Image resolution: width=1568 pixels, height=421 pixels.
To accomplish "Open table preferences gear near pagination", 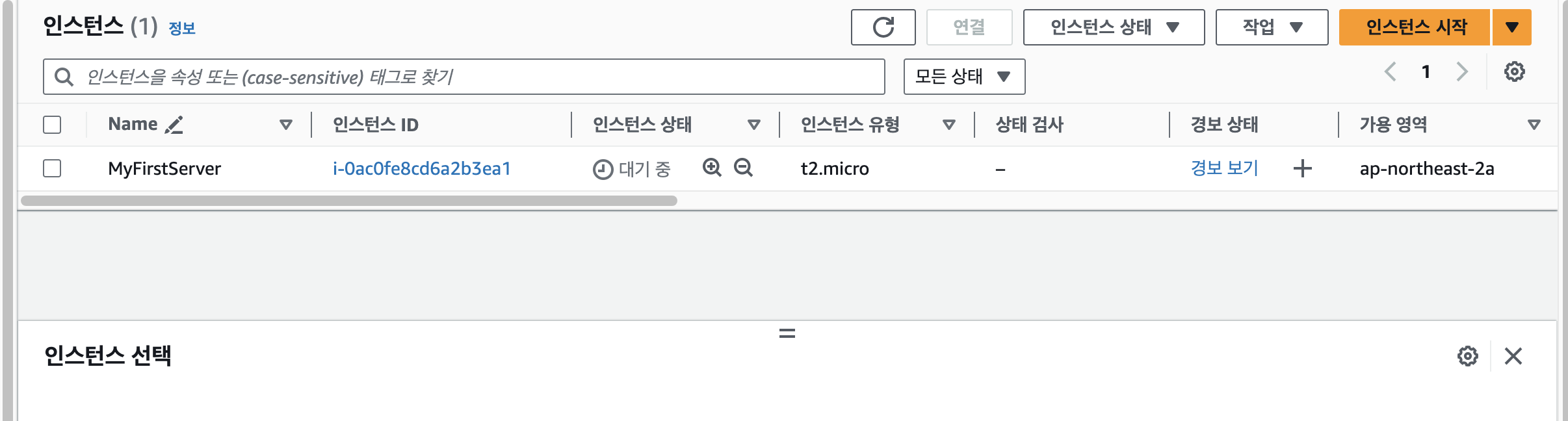I will click(1514, 71).
